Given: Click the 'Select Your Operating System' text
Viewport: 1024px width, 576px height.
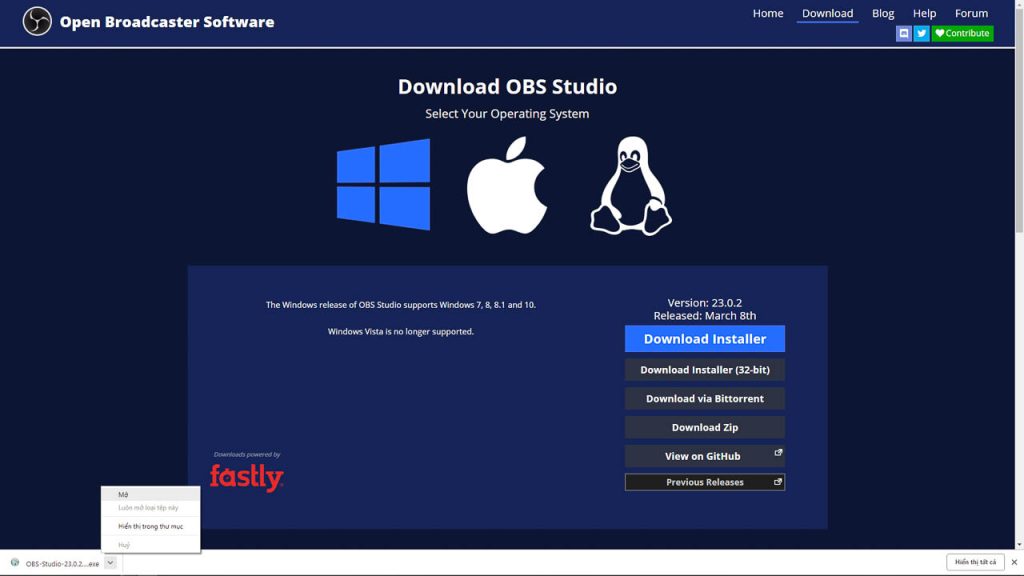Looking at the screenshot, I should [x=507, y=114].
